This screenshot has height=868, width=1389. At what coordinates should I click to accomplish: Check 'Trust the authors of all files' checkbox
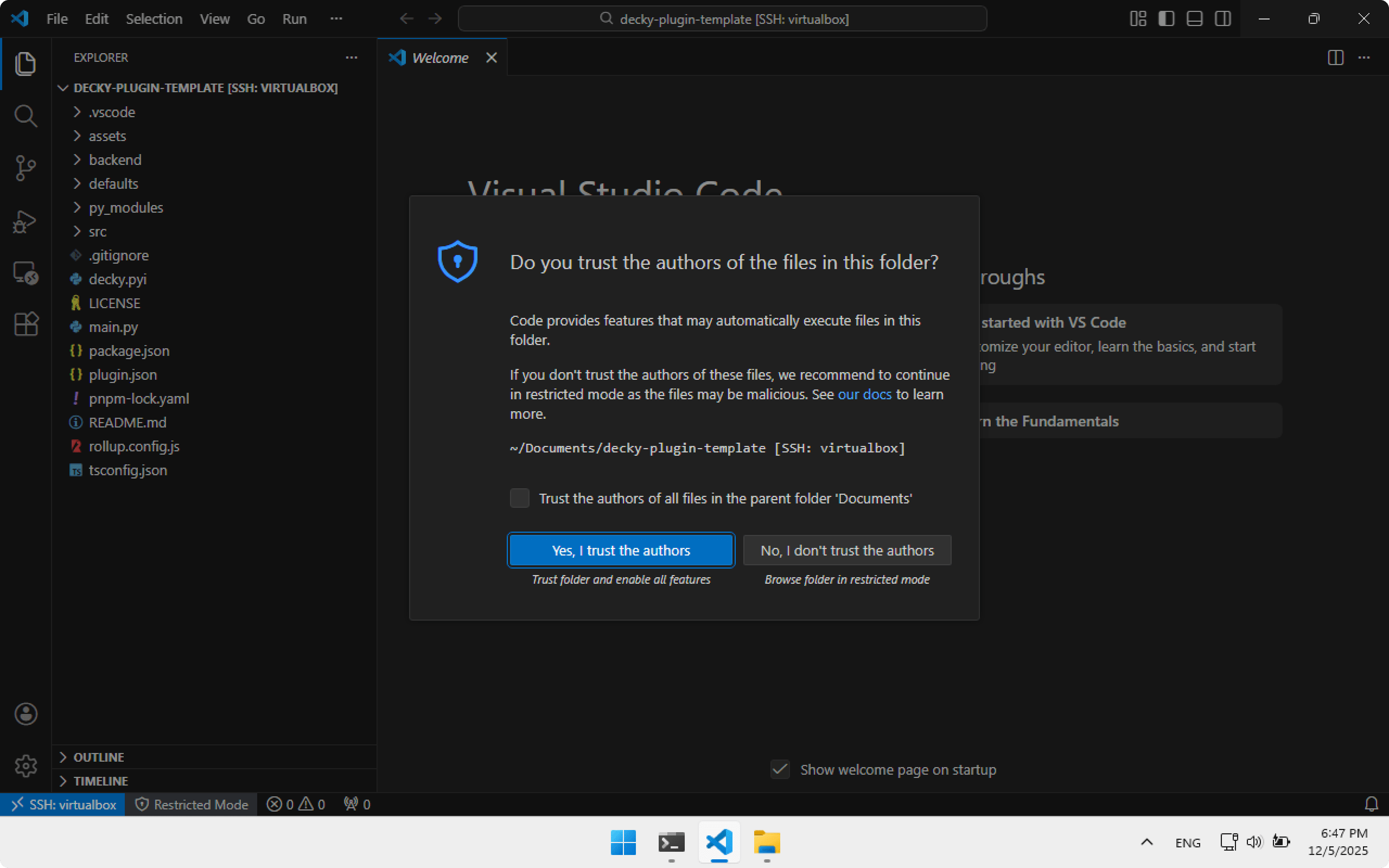(519, 497)
